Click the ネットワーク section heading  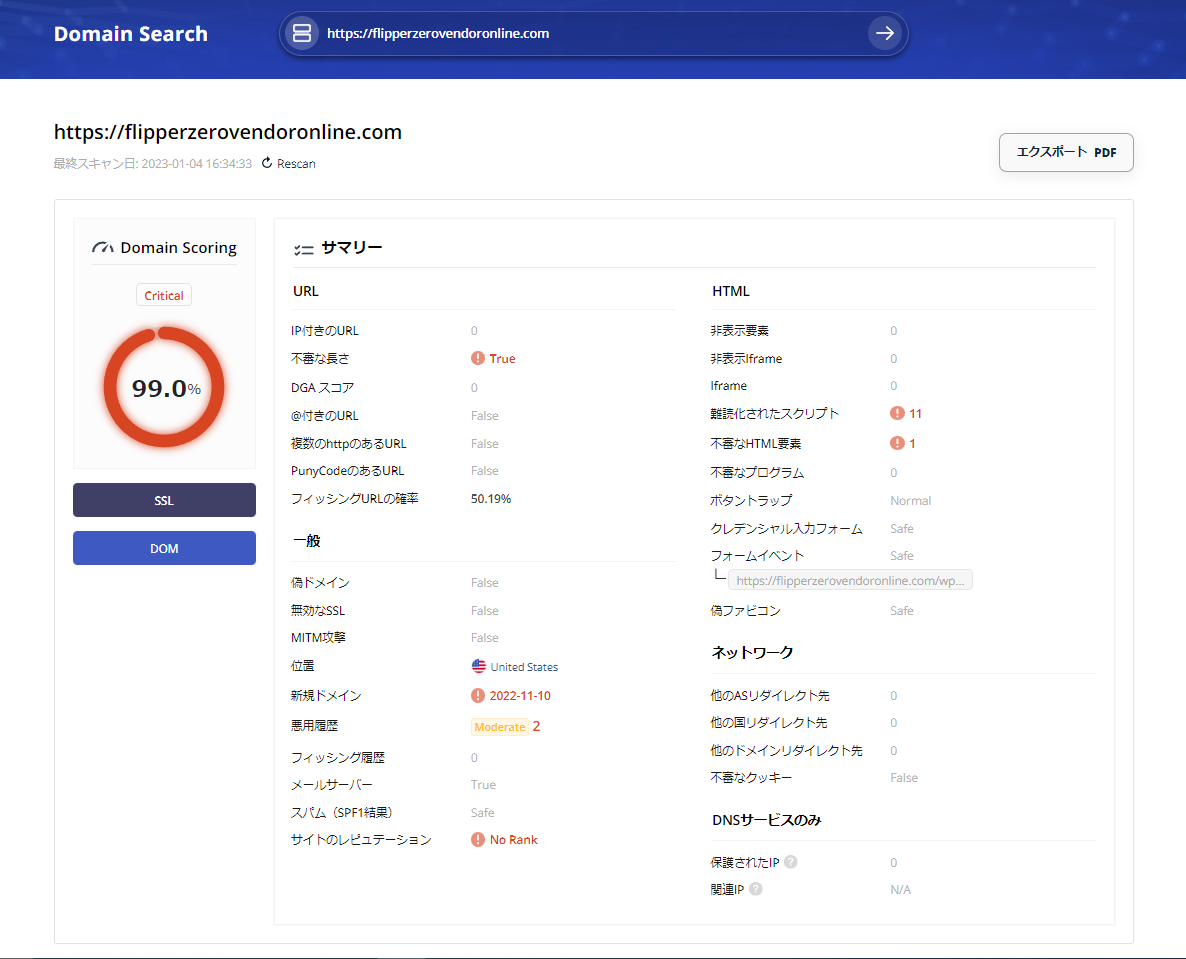(x=753, y=653)
